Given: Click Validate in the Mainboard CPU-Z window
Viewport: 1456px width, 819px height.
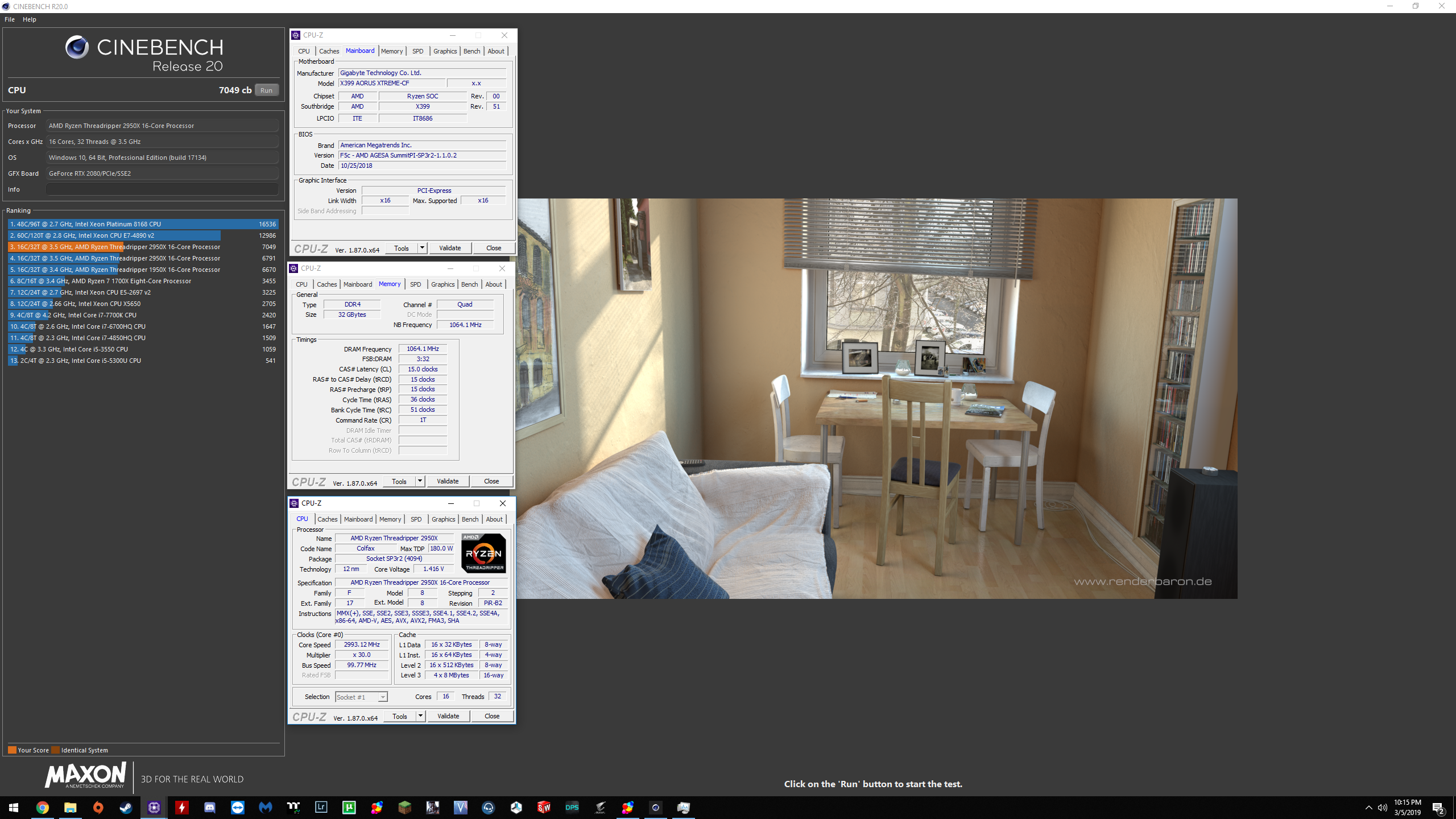Looking at the screenshot, I should [x=450, y=248].
